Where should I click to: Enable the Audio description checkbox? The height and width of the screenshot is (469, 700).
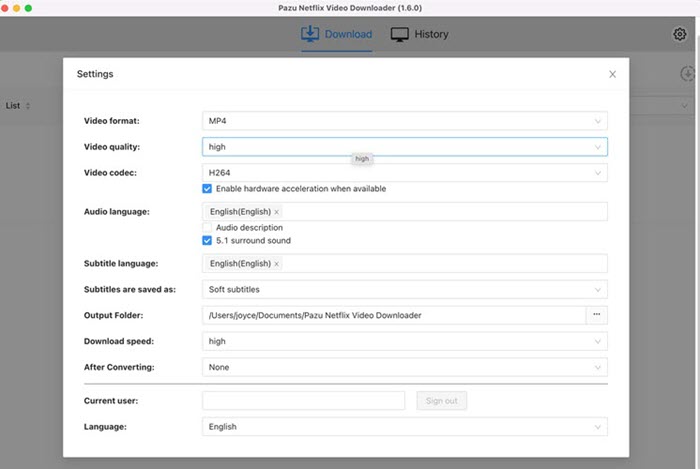tap(207, 228)
